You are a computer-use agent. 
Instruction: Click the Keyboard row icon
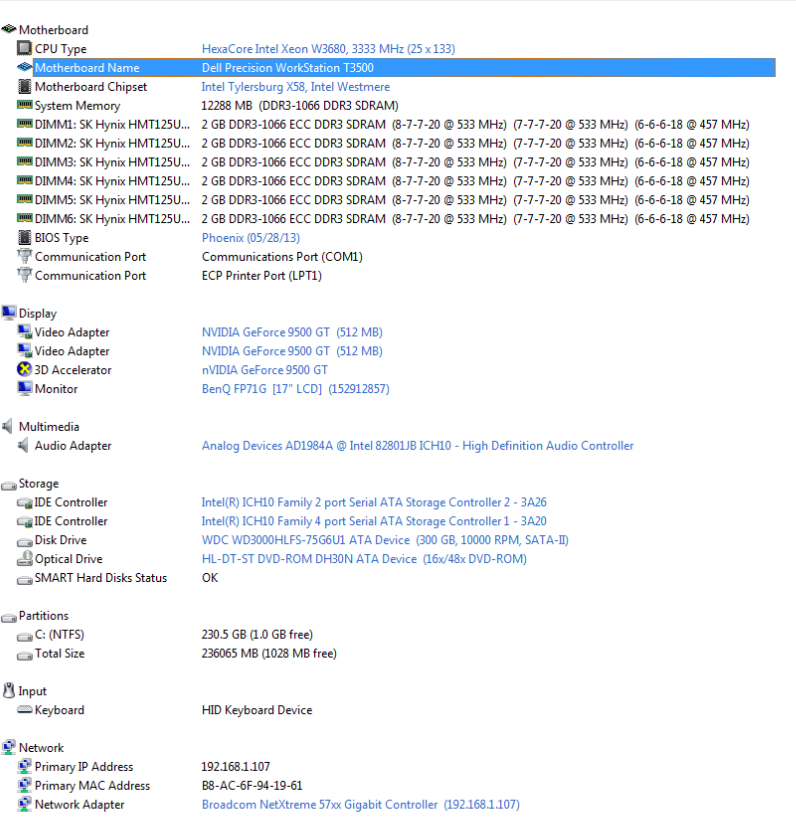(24, 710)
